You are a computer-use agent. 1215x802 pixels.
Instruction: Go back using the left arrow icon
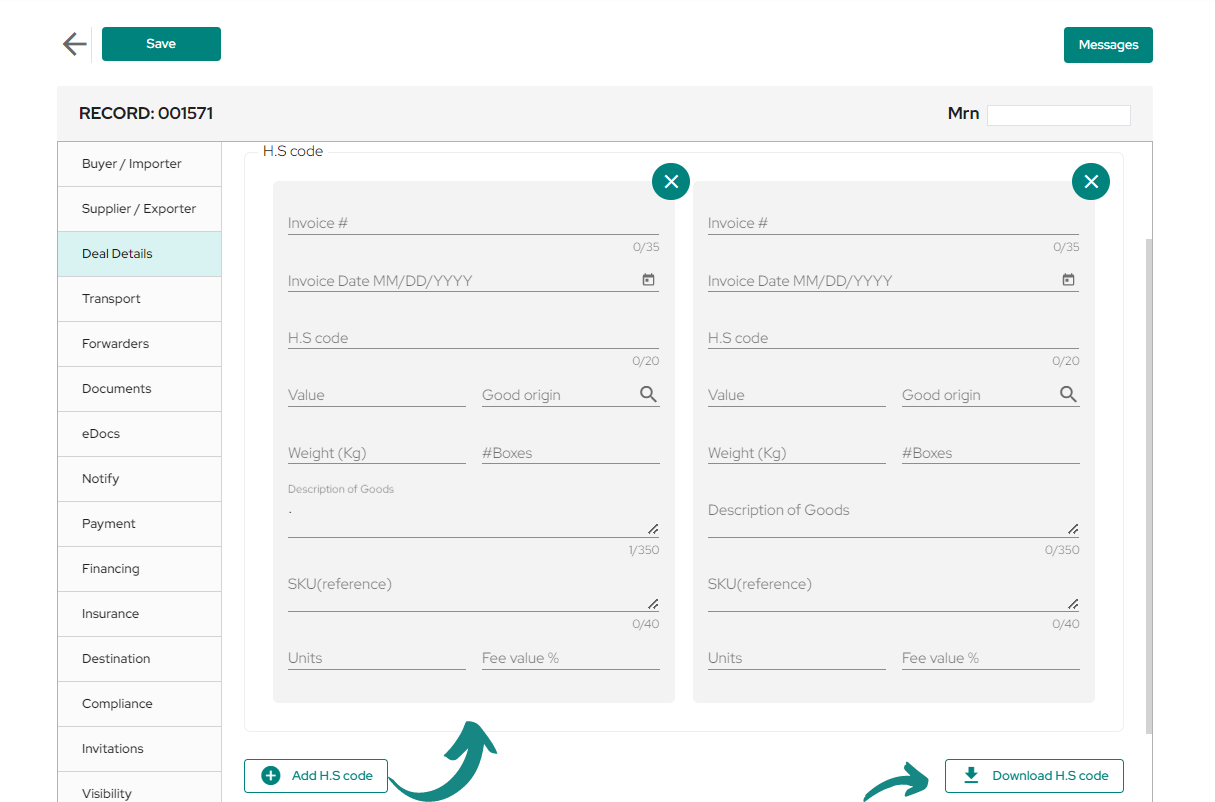coord(74,44)
